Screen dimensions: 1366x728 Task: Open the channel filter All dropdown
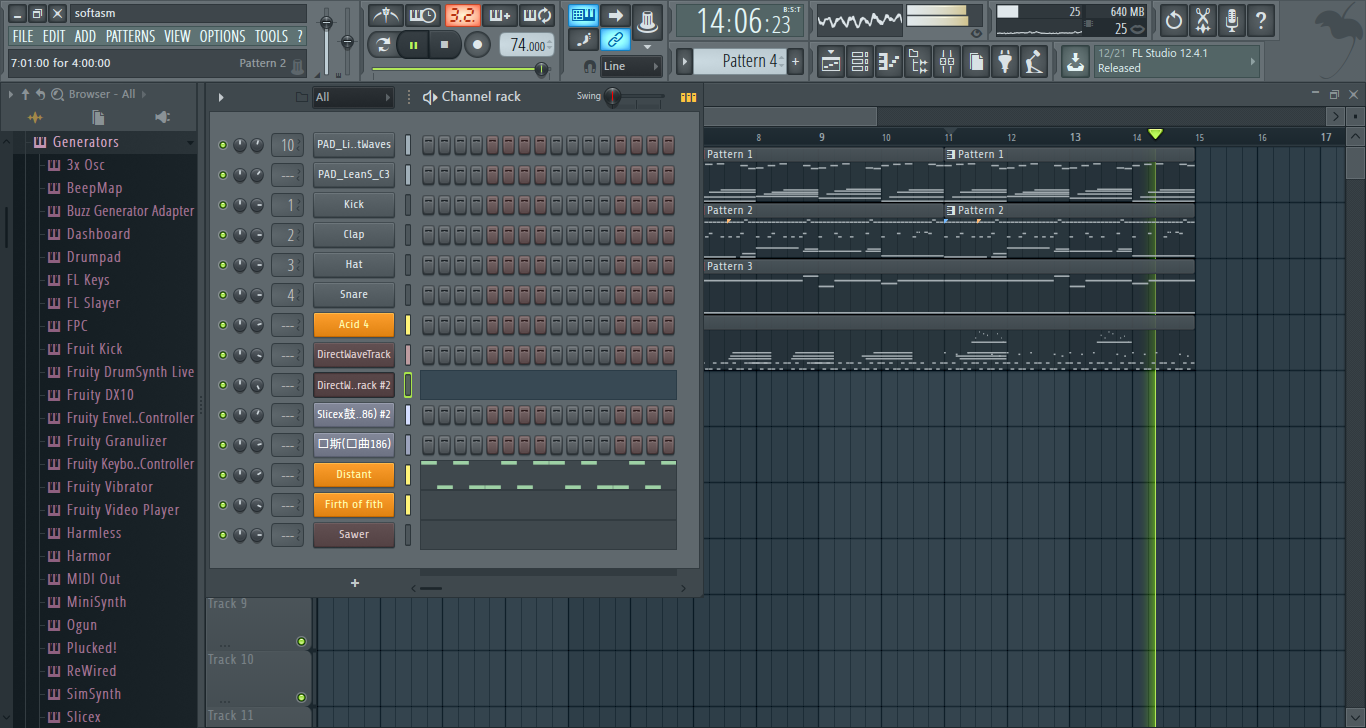(353, 97)
